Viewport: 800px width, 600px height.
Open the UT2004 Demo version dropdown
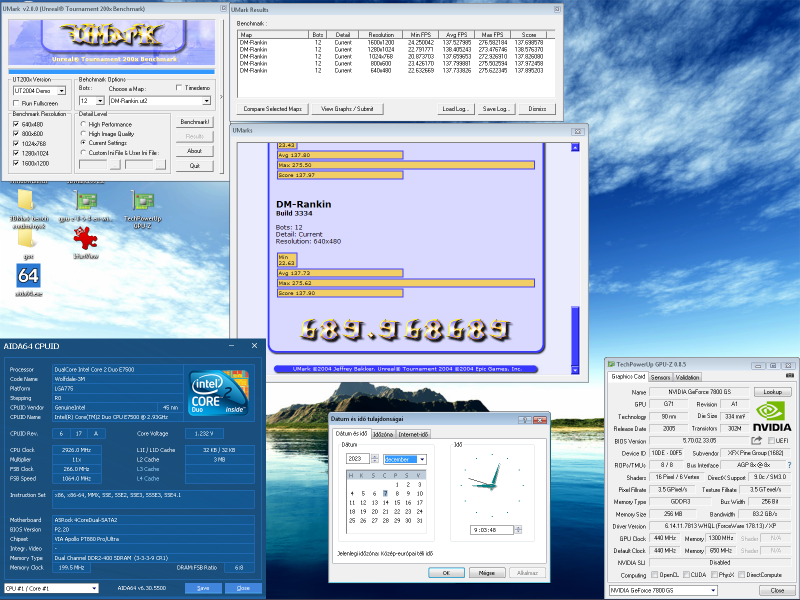click(x=62, y=91)
